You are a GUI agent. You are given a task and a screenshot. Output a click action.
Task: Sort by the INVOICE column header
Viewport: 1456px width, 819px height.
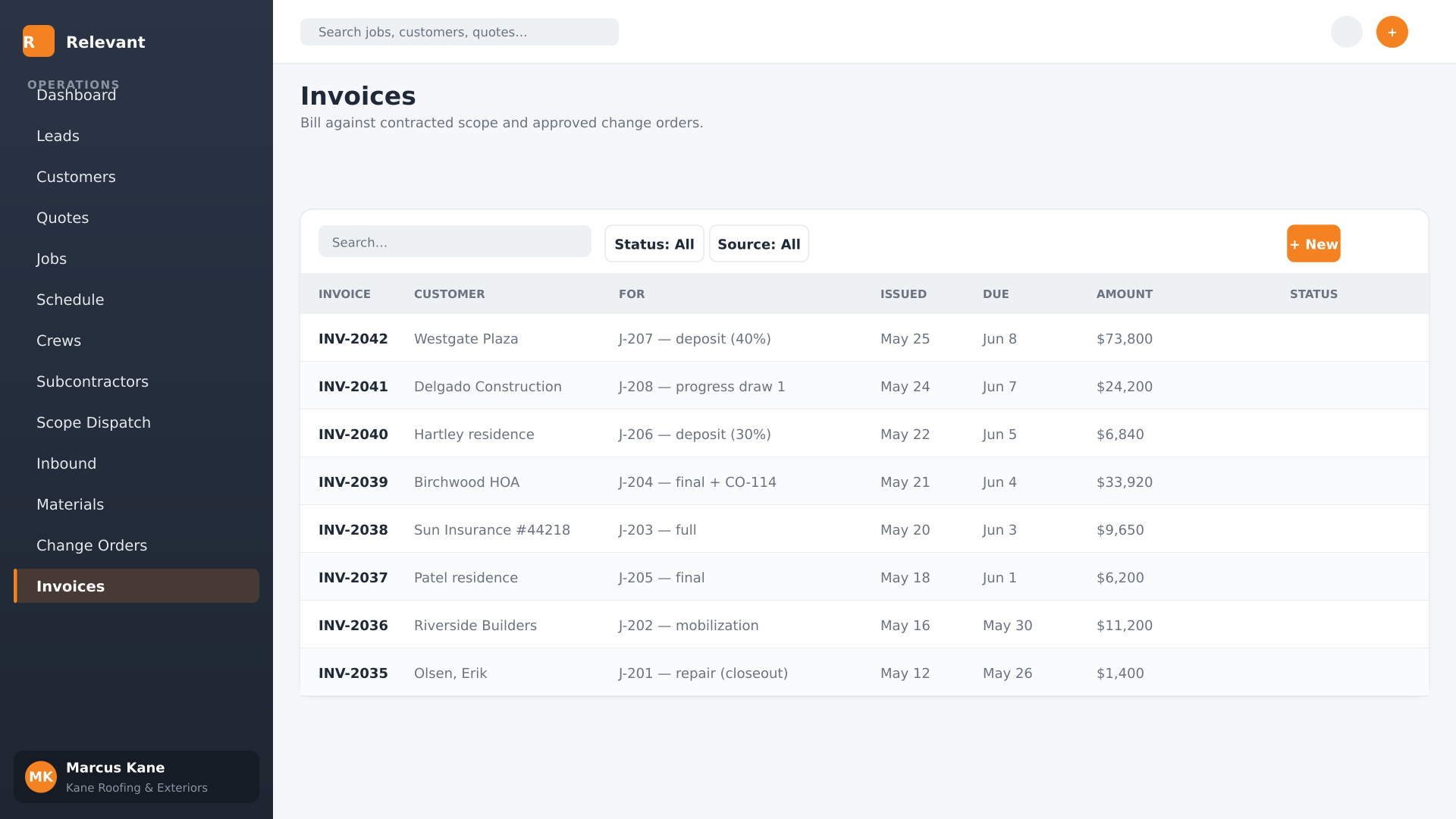[x=344, y=294]
